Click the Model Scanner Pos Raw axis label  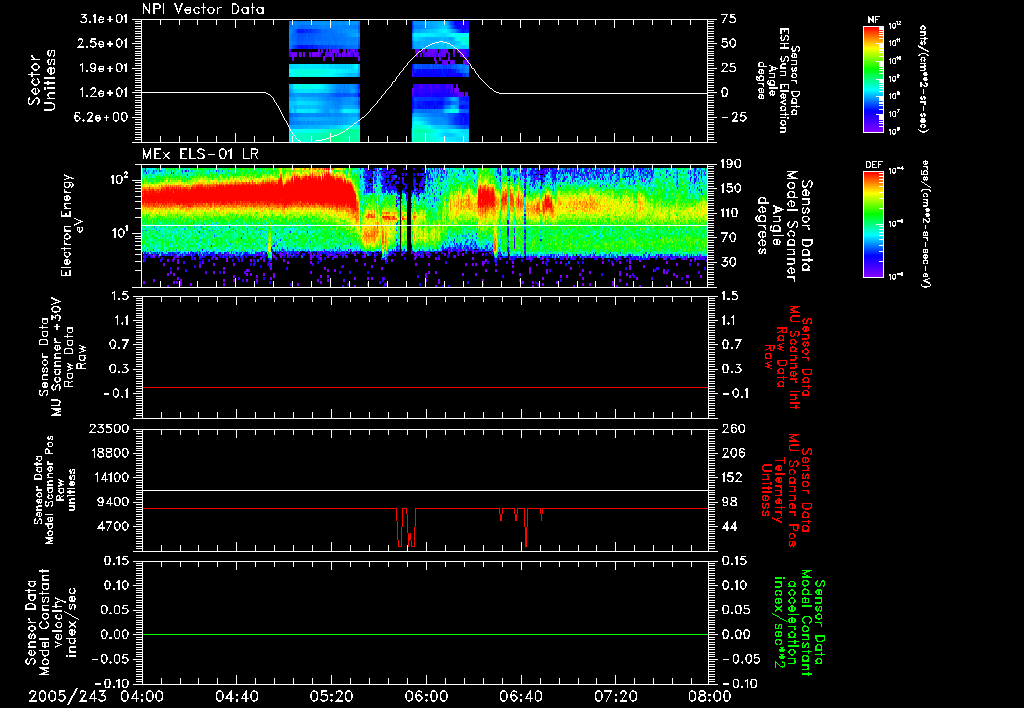56,488
